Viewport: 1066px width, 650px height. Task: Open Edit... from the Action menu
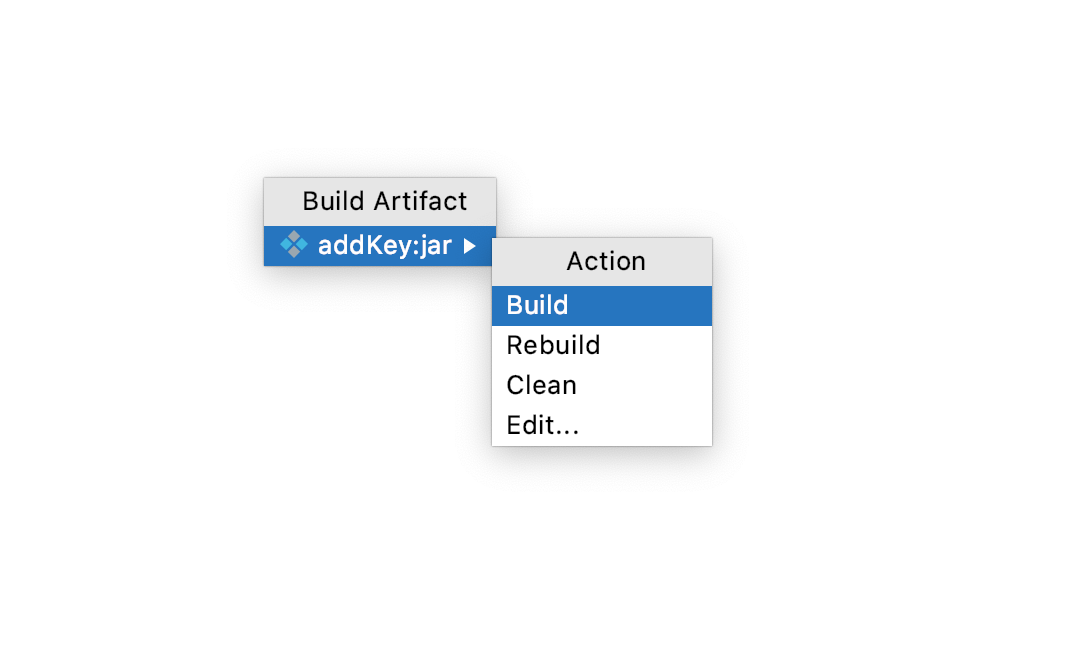[602, 426]
